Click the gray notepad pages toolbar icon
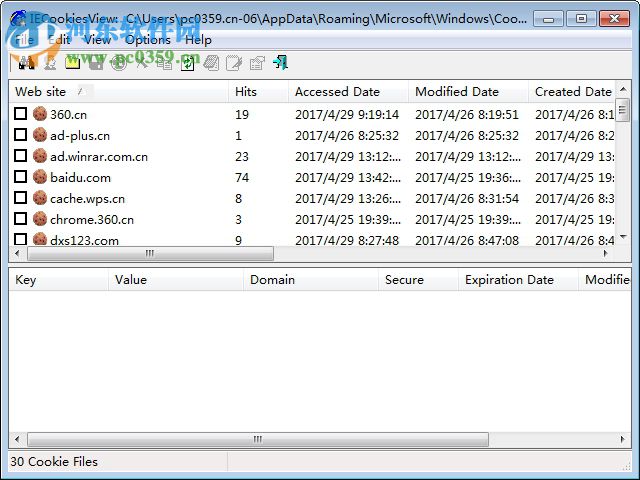Screen dimensions: 640x480 click(x=211, y=63)
